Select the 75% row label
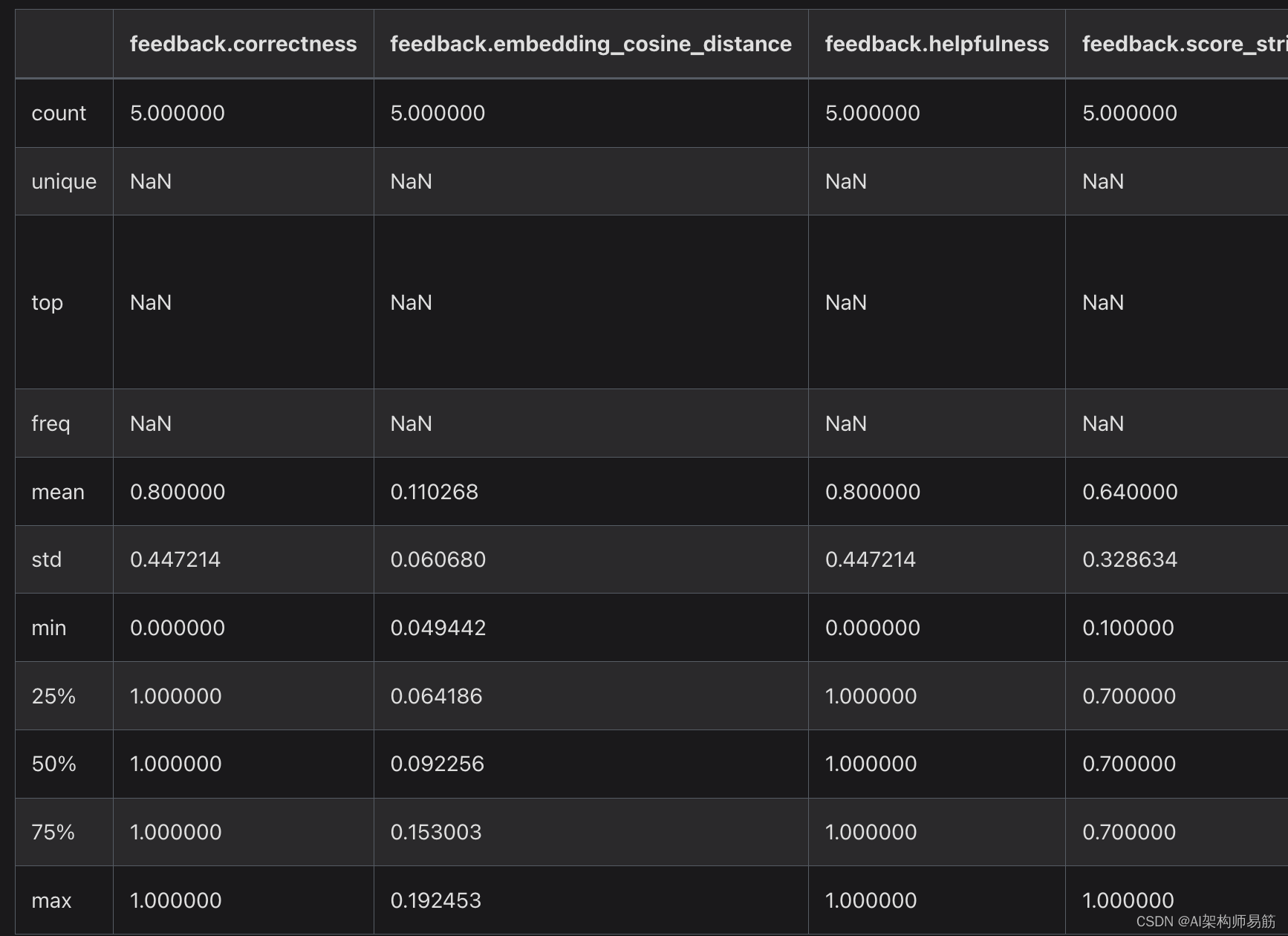The image size is (1288, 936). coord(53,832)
